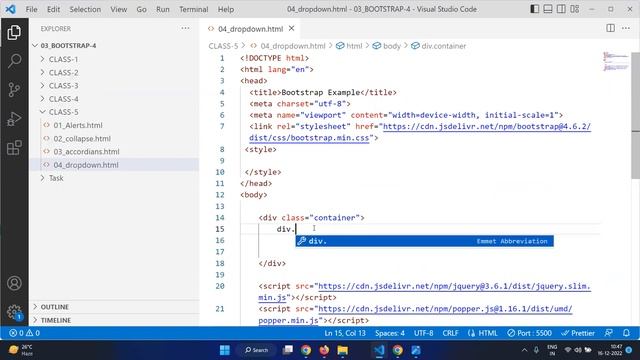Open taskbar Search box
Screen dimensions: 640x360
tap(257, 350)
